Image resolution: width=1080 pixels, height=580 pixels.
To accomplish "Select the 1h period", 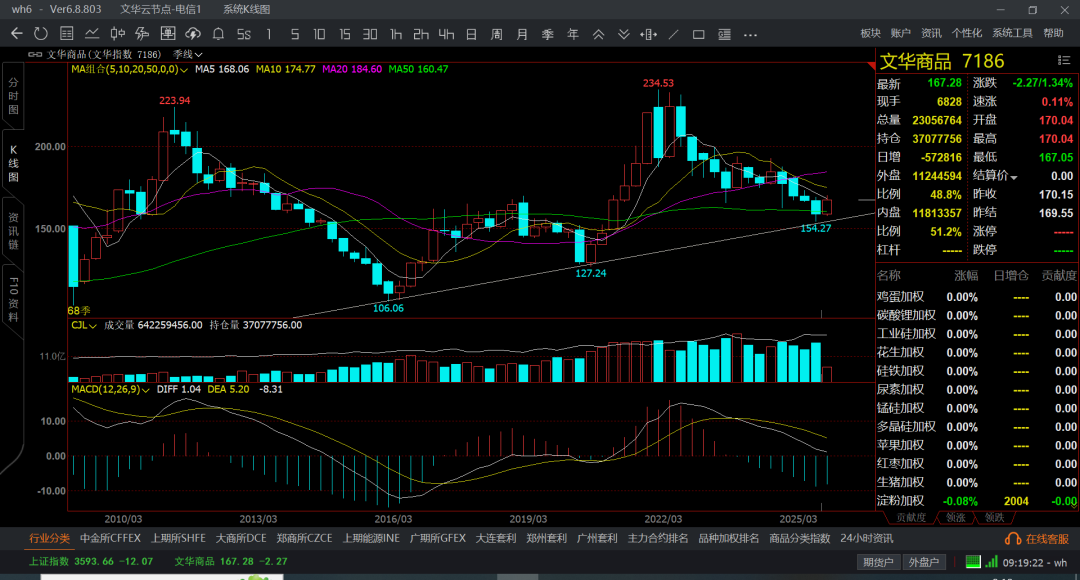I will [x=395, y=34].
